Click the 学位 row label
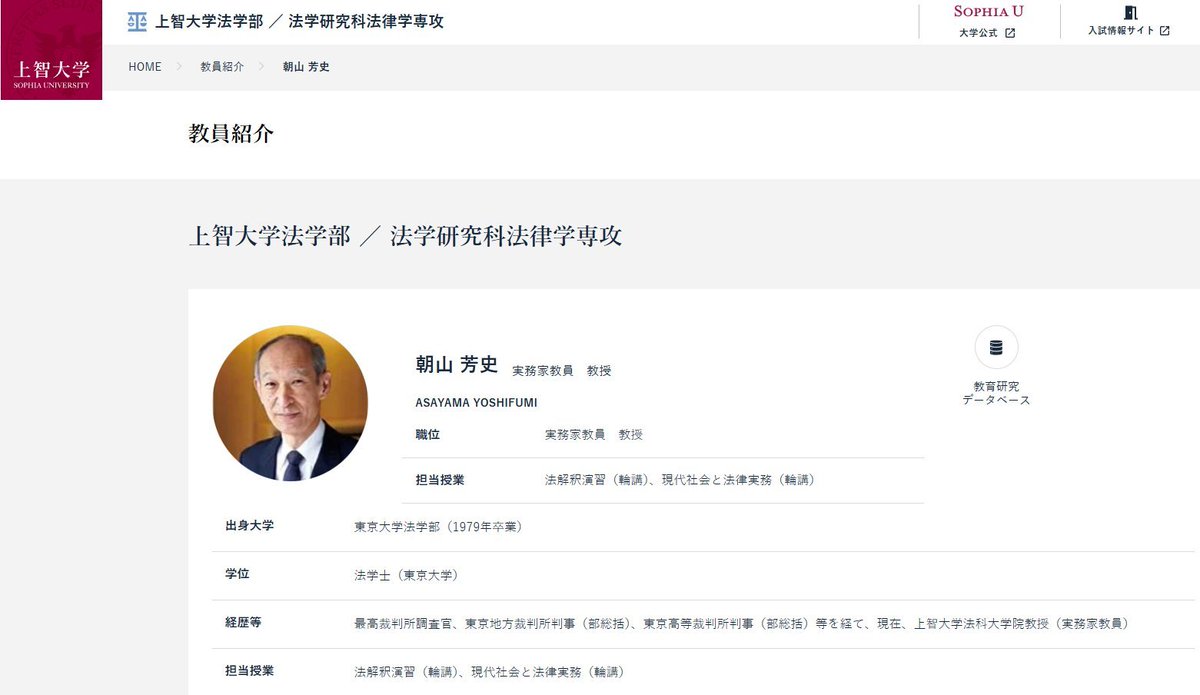The image size is (1200, 695). (x=237, y=575)
